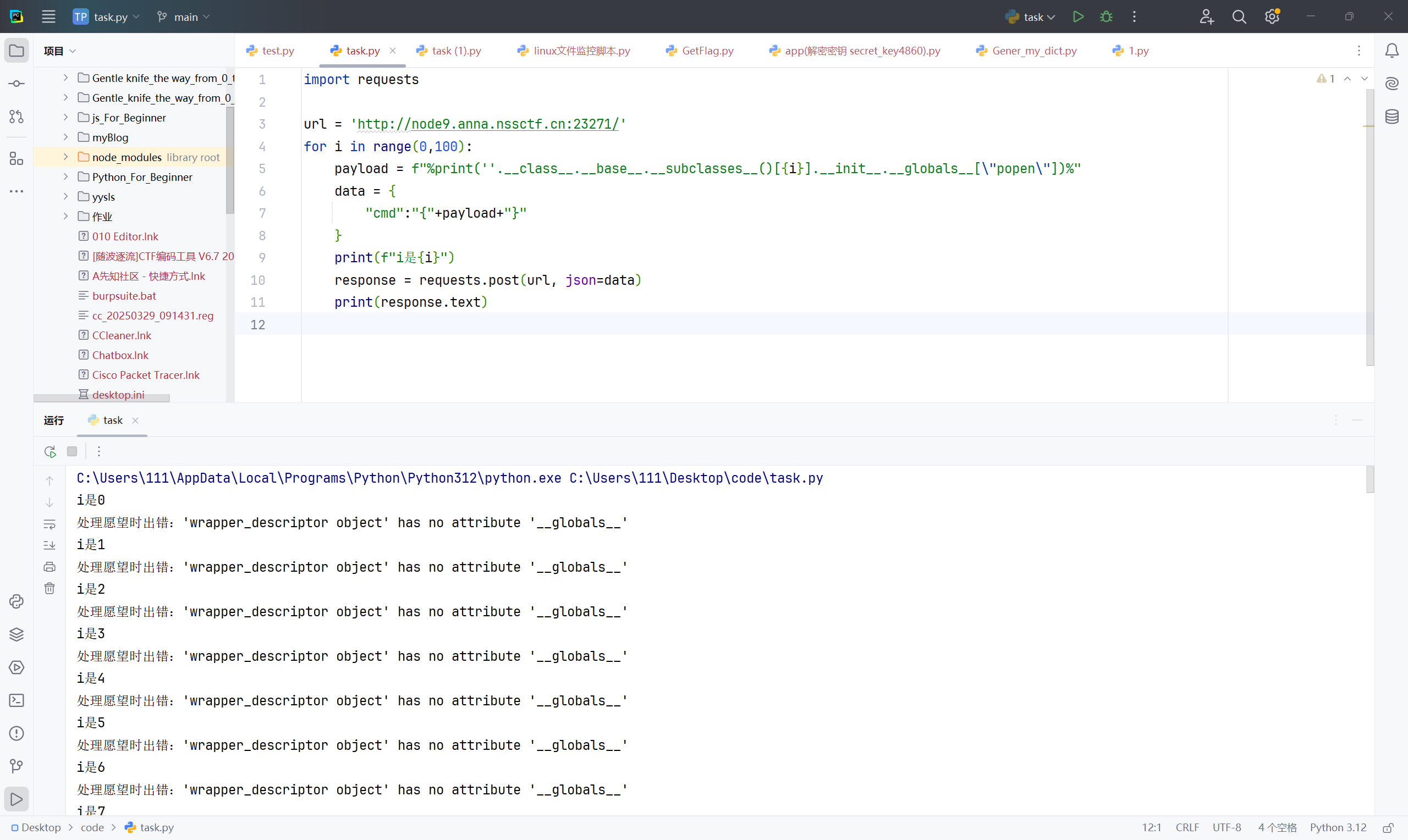Jump to previous highlighted warning
Viewport: 1408px width, 840px height.
1347,79
